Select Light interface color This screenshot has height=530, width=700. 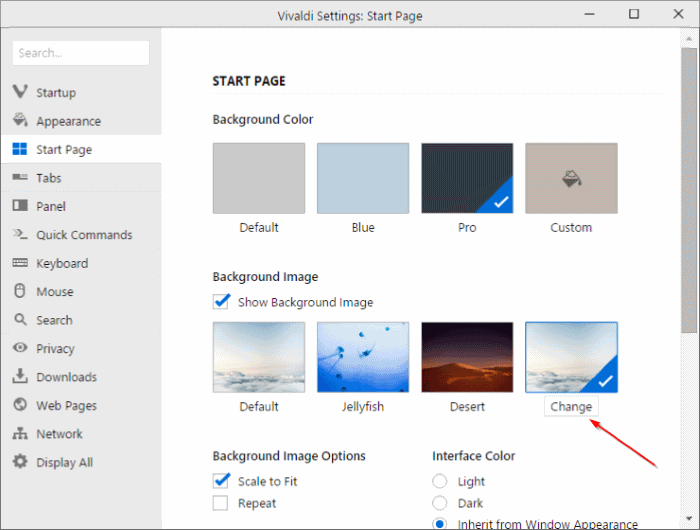pos(440,481)
